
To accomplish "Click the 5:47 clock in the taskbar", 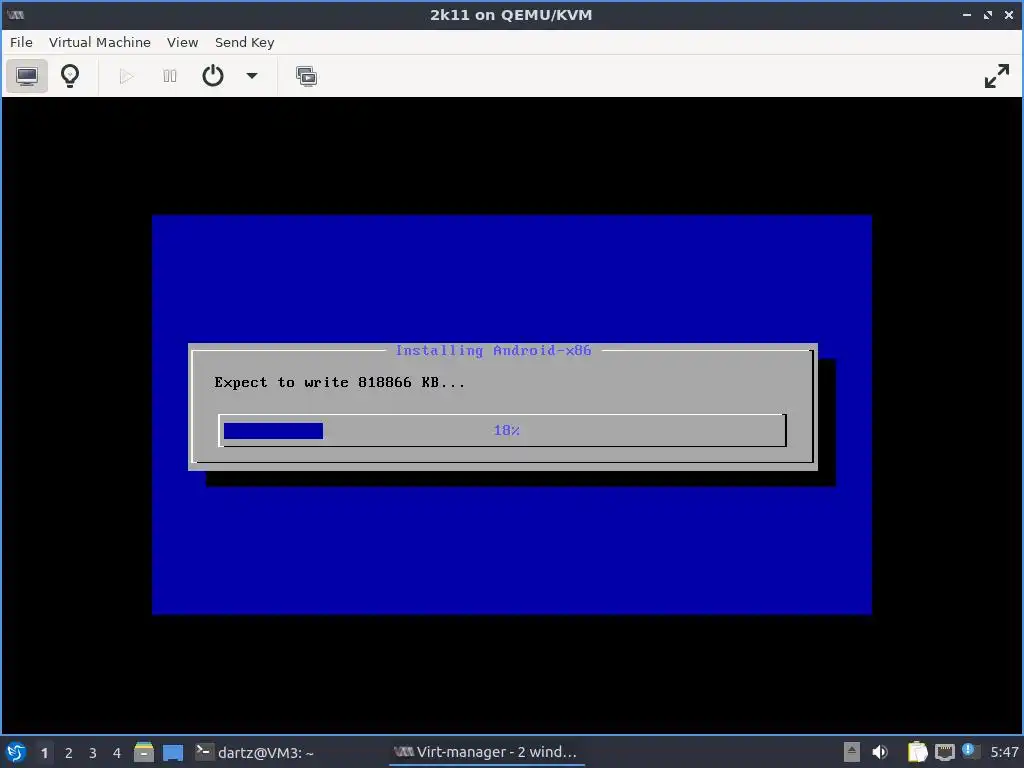I will tap(1004, 752).
